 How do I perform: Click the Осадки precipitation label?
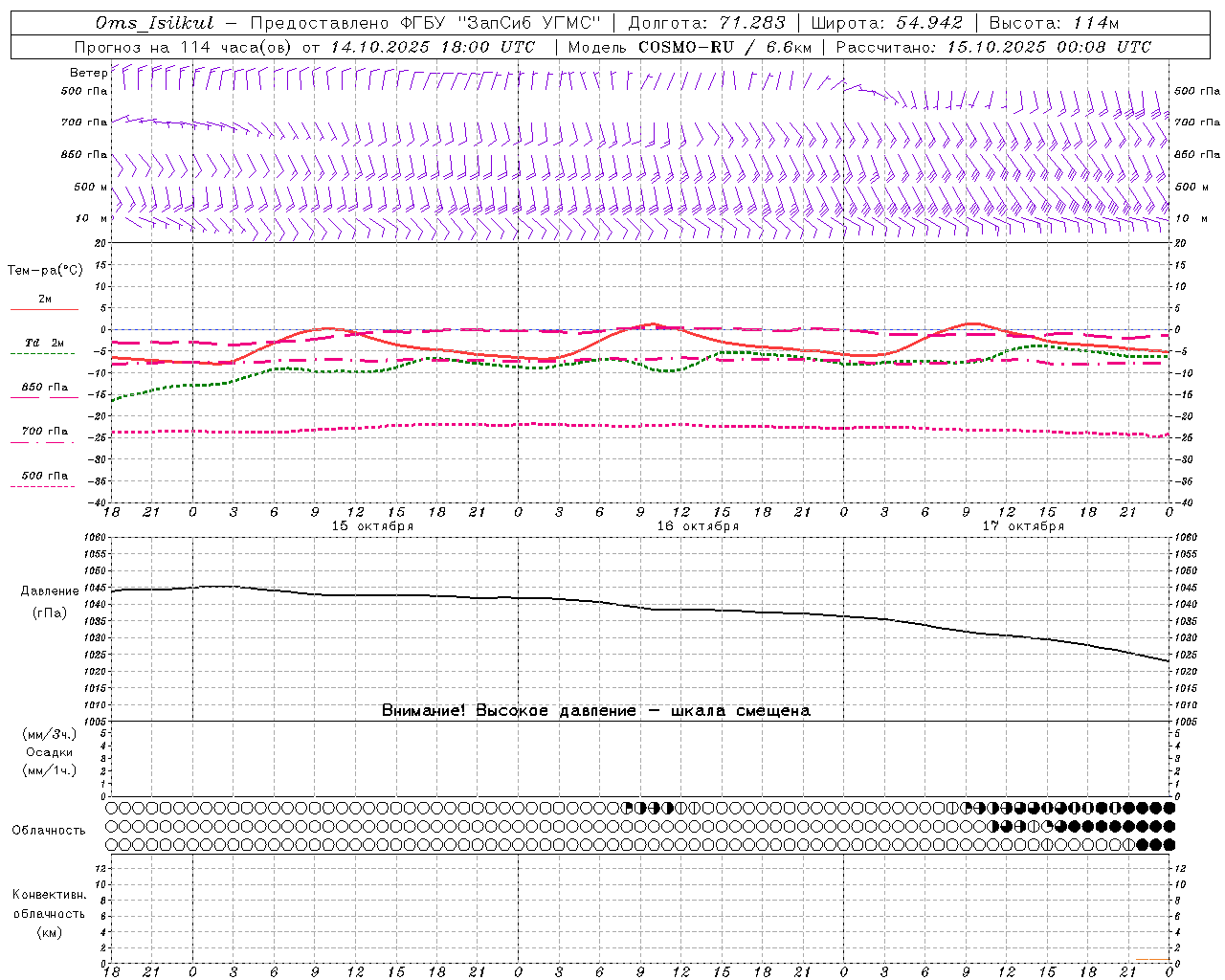point(50,752)
